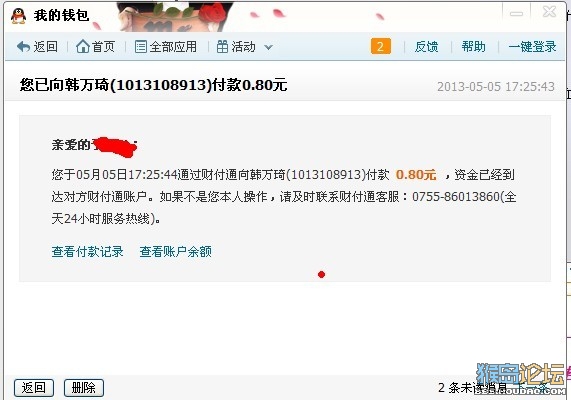Click the QQ penguin logo icon
This screenshot has width=571, height=400.
18,16
